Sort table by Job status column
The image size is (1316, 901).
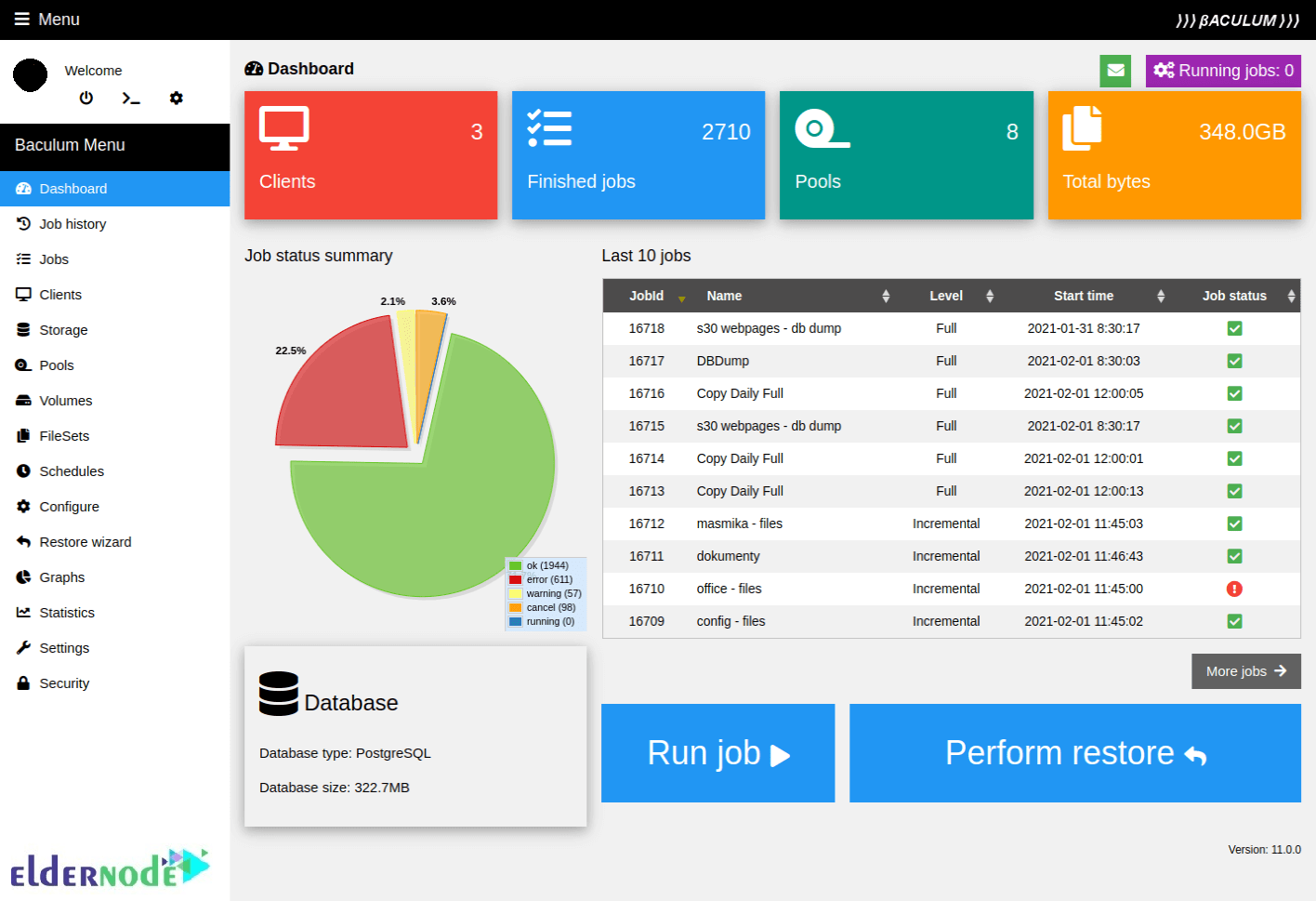1234,296
